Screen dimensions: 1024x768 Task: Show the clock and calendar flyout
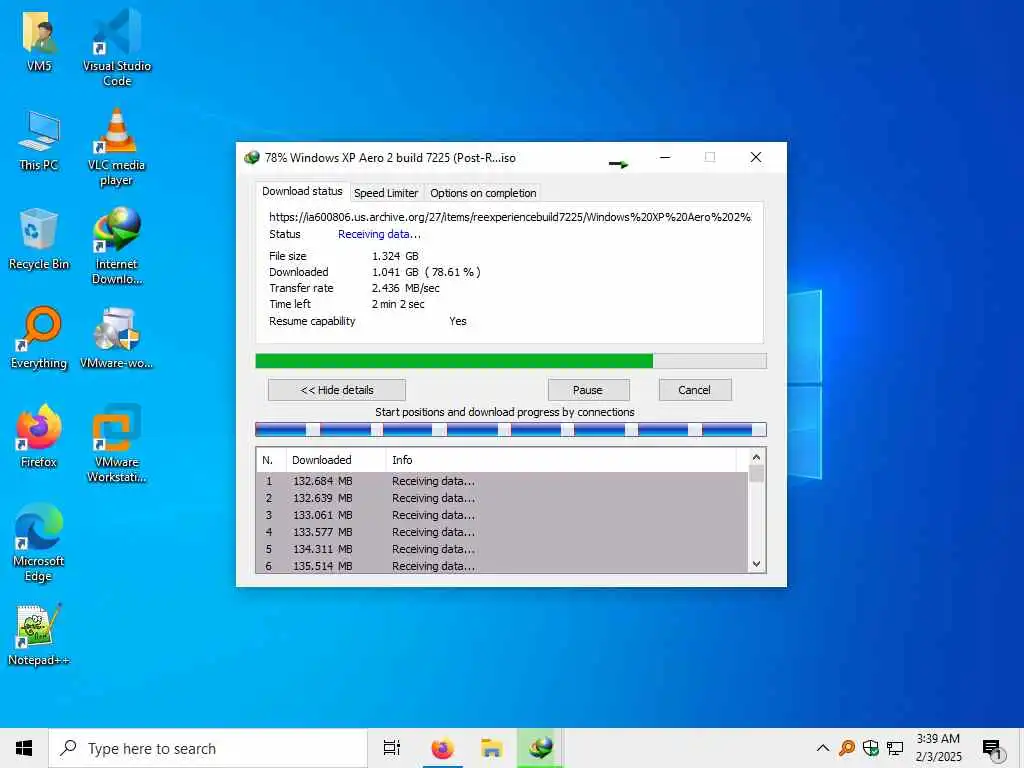[938, 748]
